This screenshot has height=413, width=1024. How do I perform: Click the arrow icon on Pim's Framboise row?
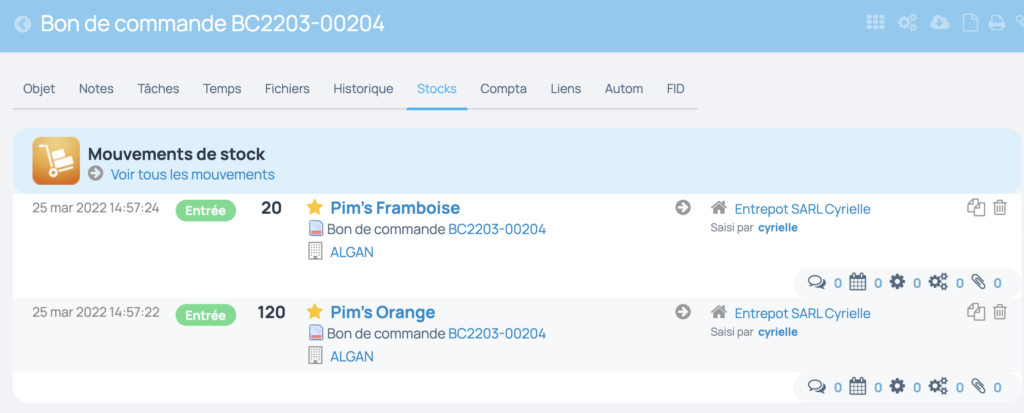(x=683, y=208)
